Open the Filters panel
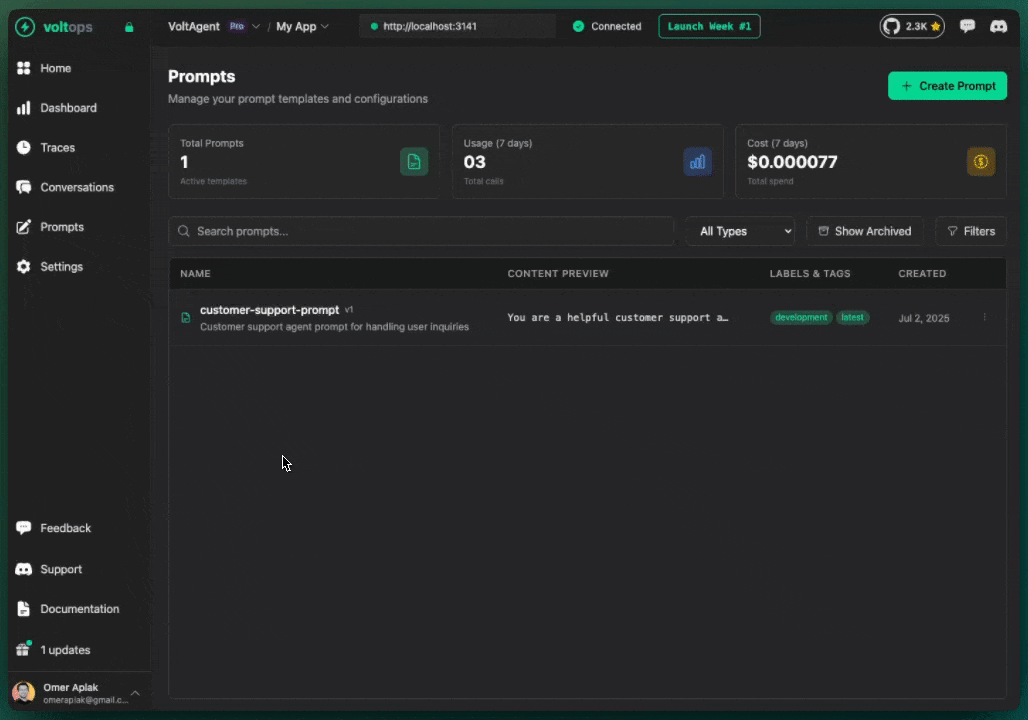Viewport: 1028px width, 720px height. [971, 231]
